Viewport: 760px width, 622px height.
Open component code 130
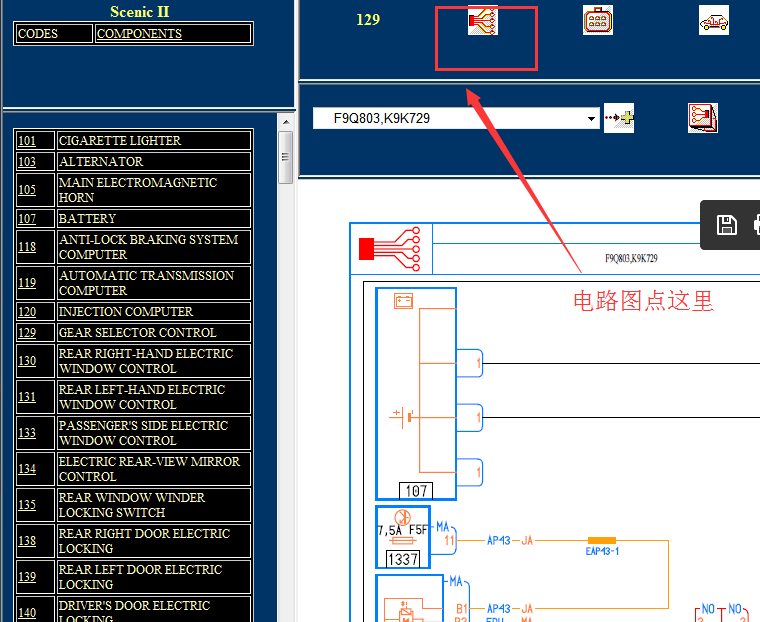tap(27, 361)
